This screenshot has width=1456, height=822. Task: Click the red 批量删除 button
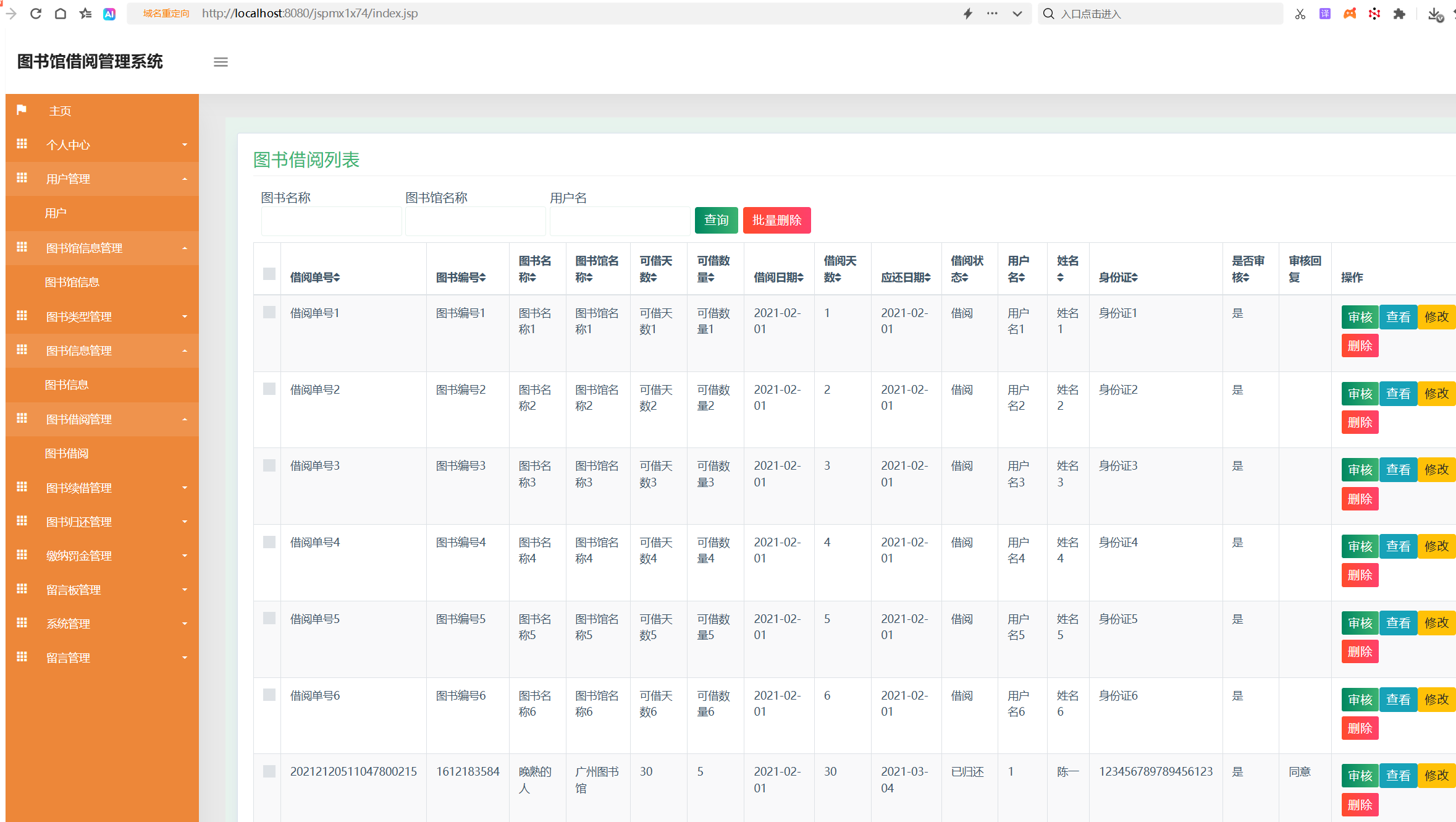click(776, 220)
